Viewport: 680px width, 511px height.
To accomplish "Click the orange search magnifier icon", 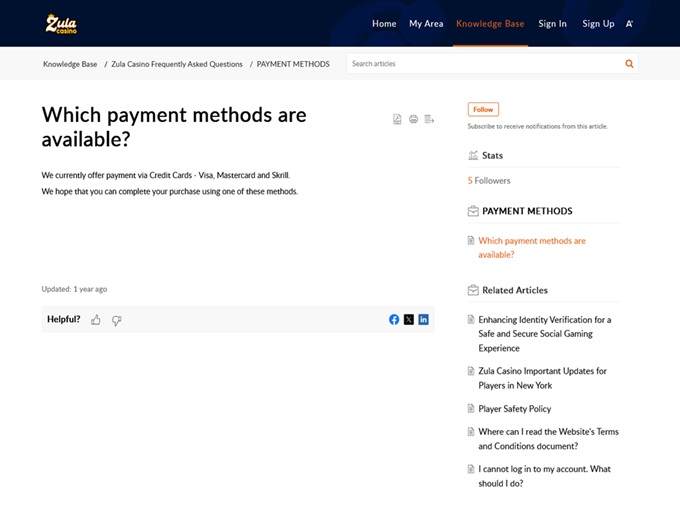I will 629,64.
